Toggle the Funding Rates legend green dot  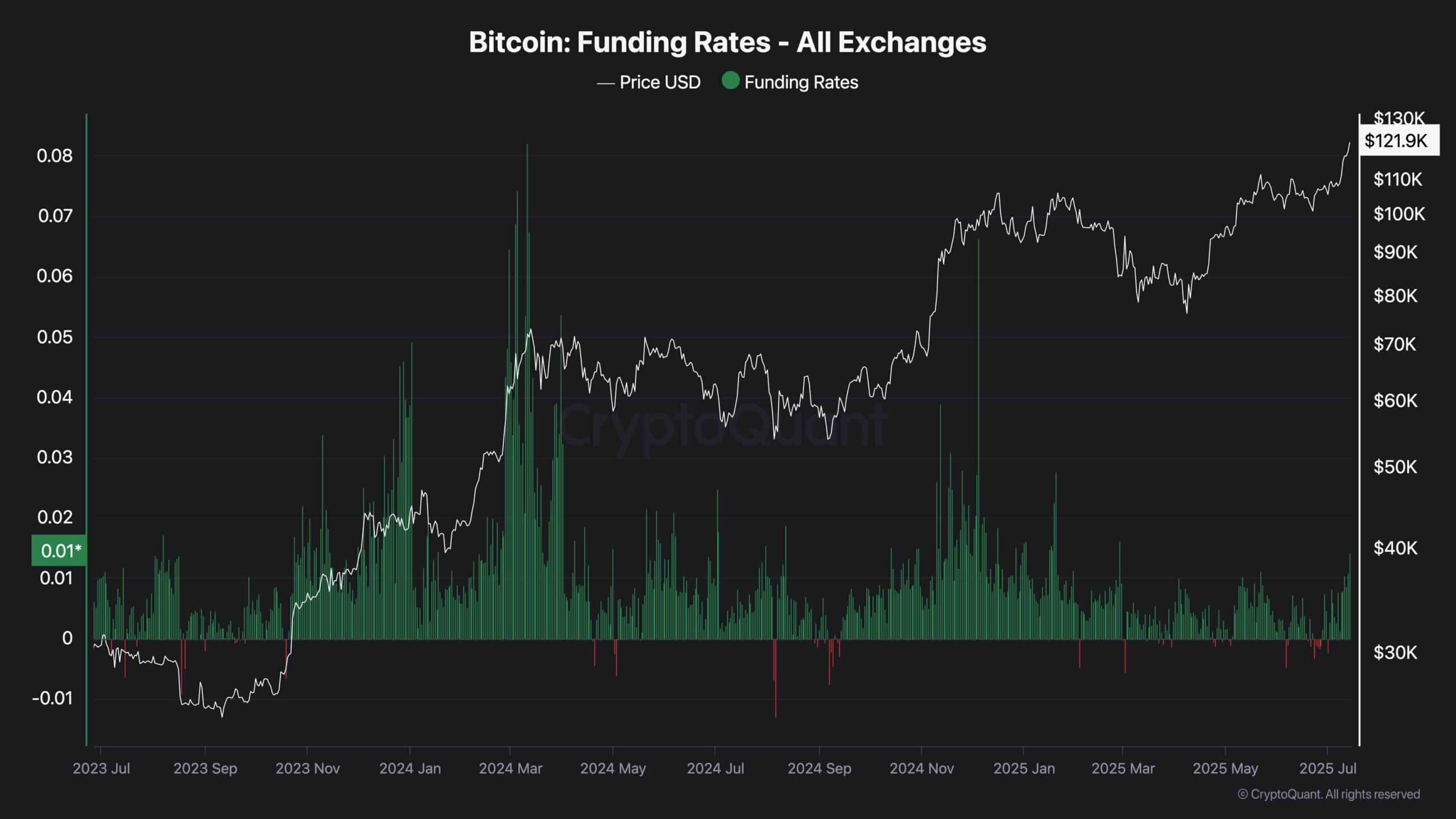[730, 81]
